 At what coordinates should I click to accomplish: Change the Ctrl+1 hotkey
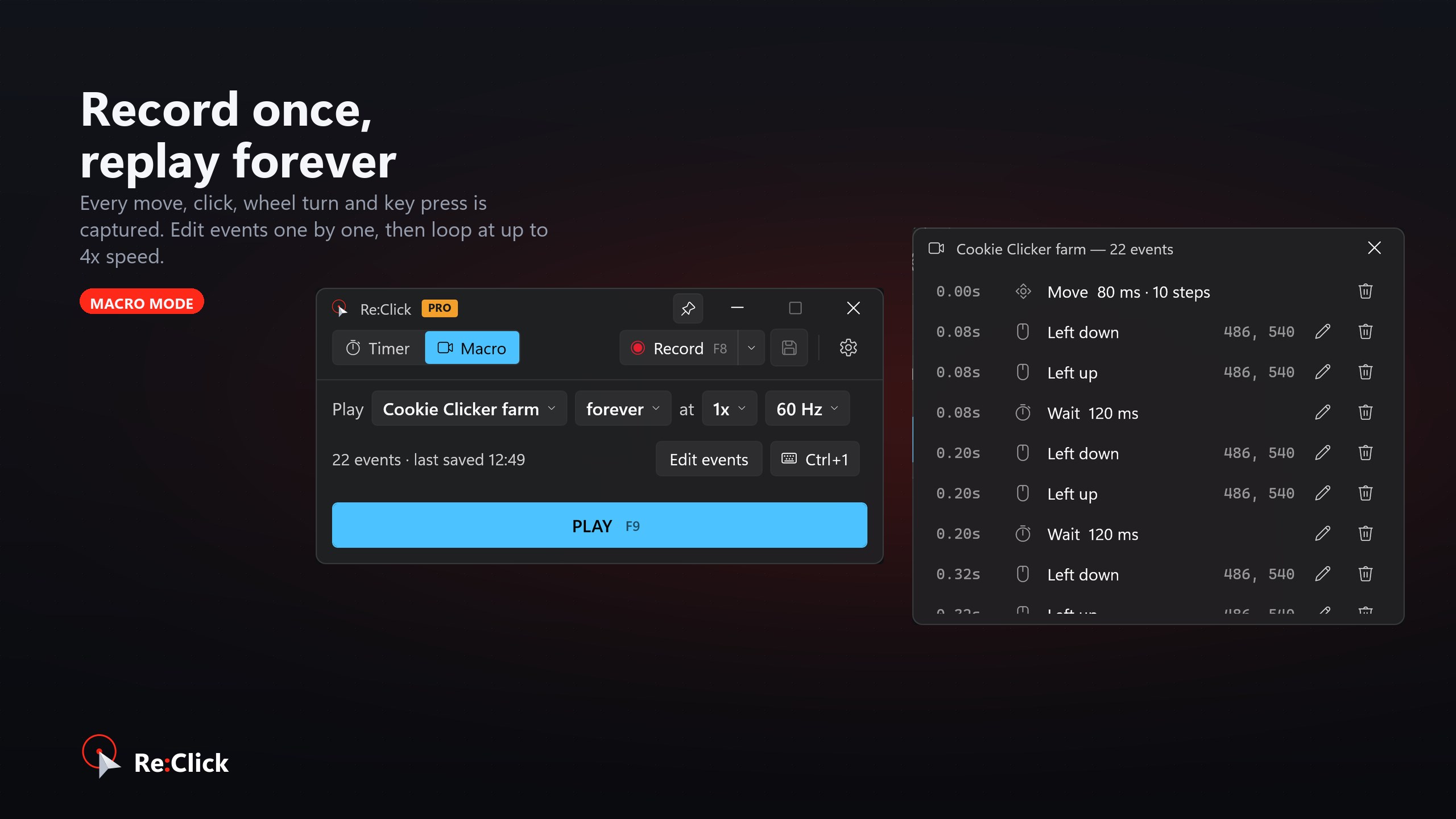pos(814,459)
